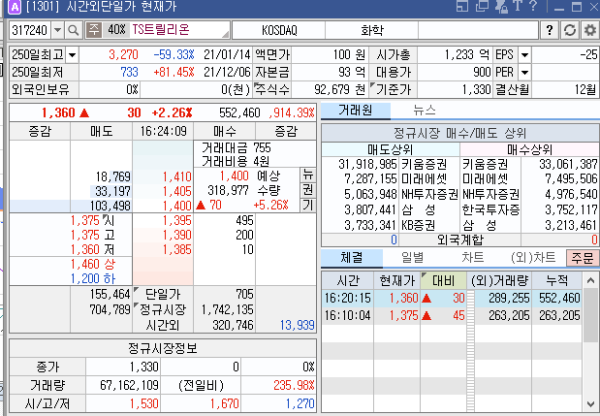Image resolution: width=600 pixels, height=416 pixels.
Task: Open the PER dropdown arrow
Action: (525, 72)
